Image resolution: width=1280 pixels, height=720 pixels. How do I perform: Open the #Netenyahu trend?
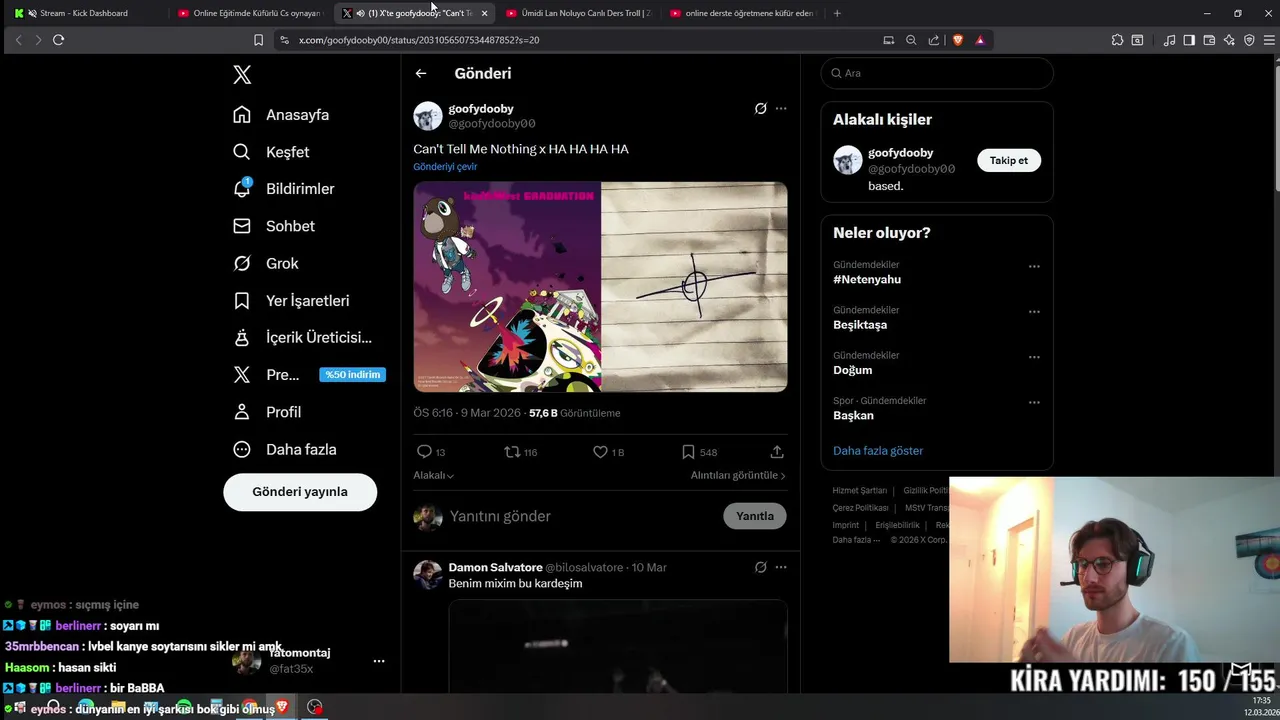tap(867, 280)
